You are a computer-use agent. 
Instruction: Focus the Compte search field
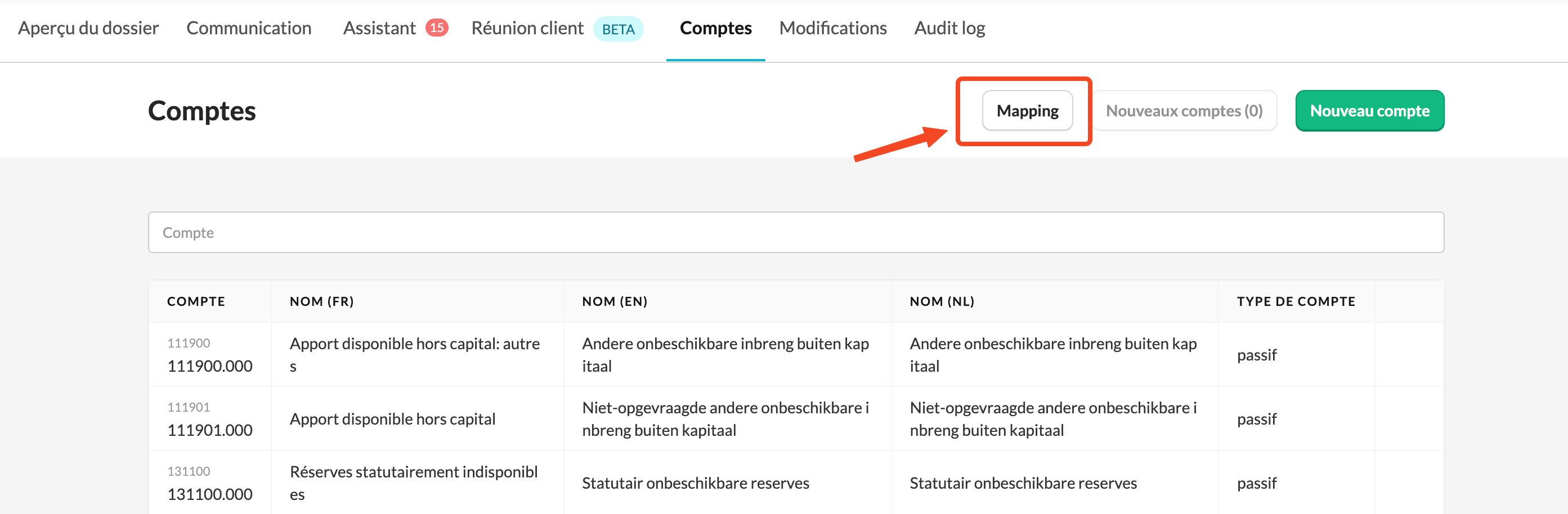click(796, 232)
